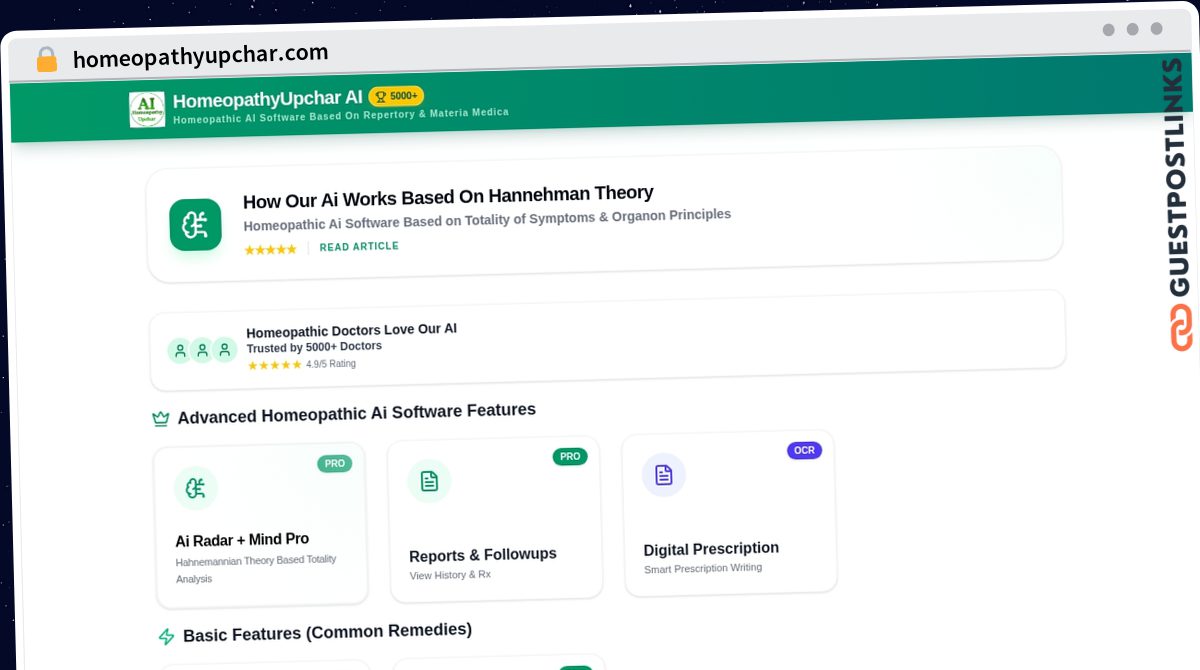The height and width of the screenshot is (670, 1200).
Task: Click the PRO badge on Reports card
Action: [570, 456]
